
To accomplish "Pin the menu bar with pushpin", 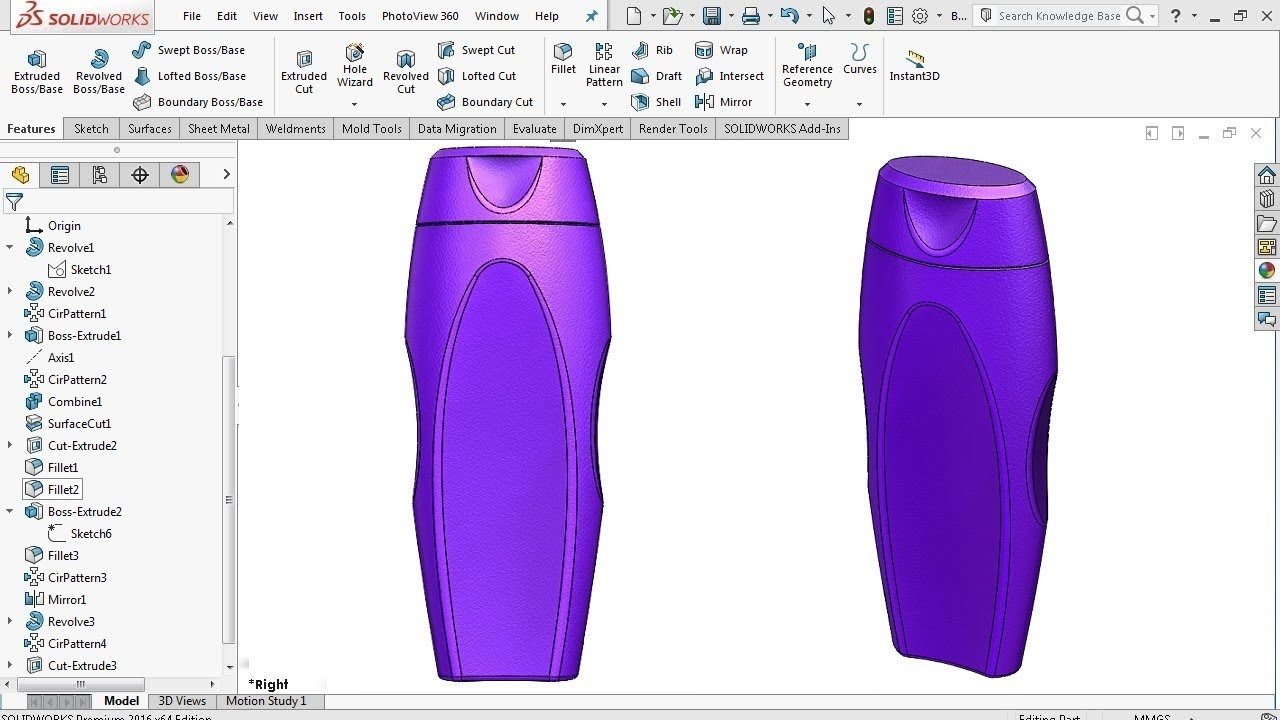I will 591,16.
